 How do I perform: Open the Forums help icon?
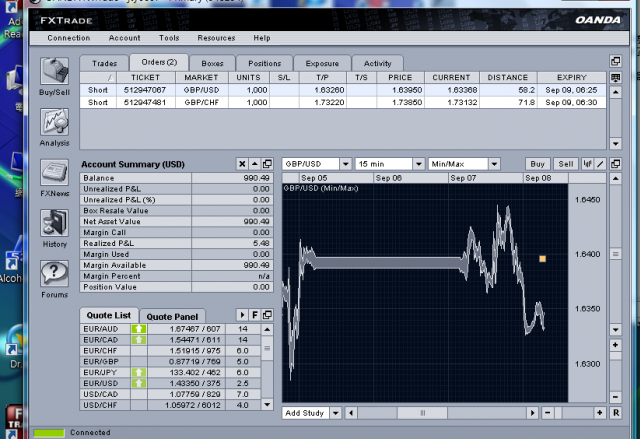[x=54, y=274]
